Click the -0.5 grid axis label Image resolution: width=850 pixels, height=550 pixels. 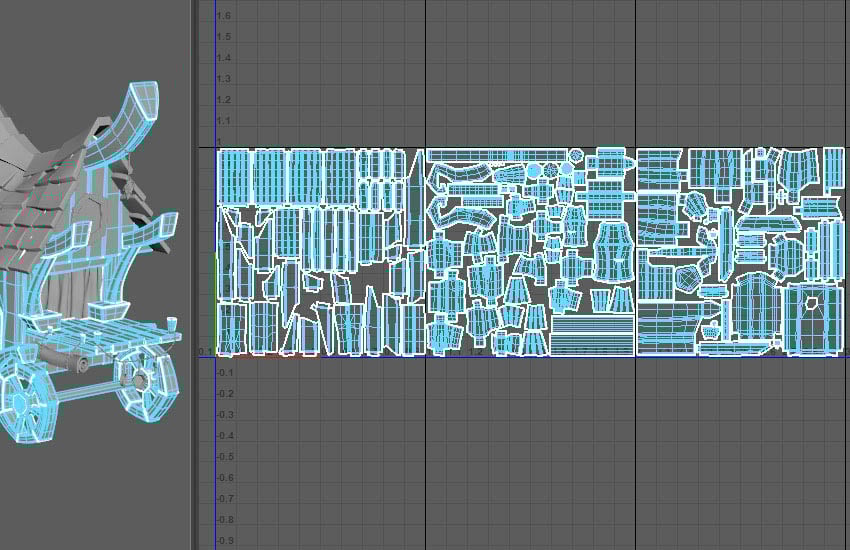(225, 457)
